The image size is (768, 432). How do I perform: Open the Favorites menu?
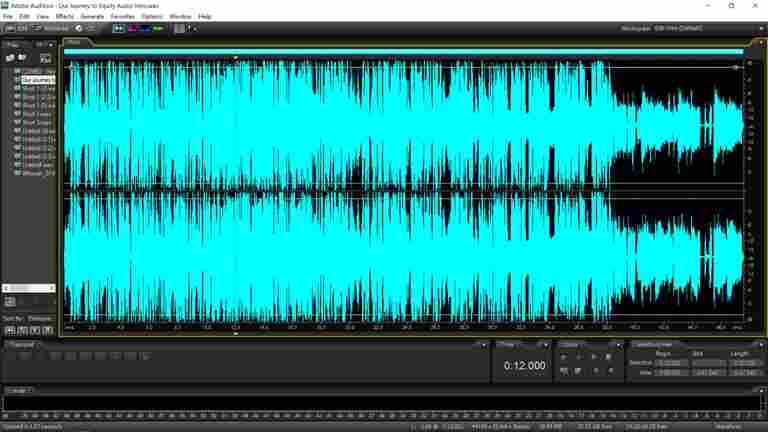122,17
